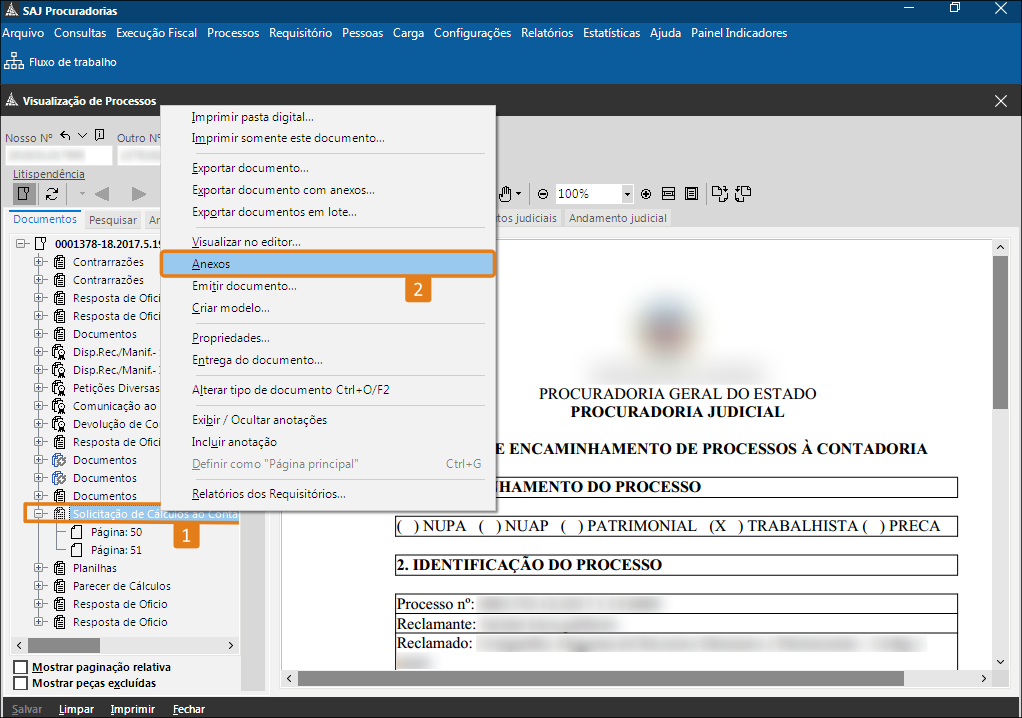Enable Mostrar paginação relativa checkbox

pyautogui.click(x=21, y=667)
